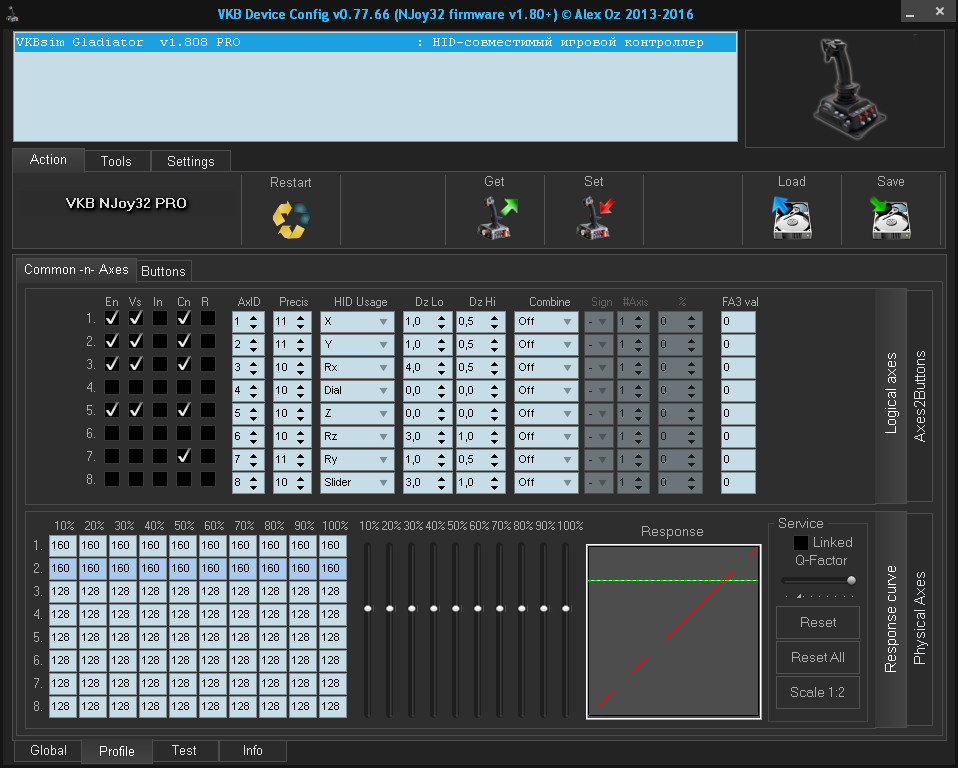Open HID Usage dropdown showing Ry
Screen dimensions: 958x768
point(357,459)
